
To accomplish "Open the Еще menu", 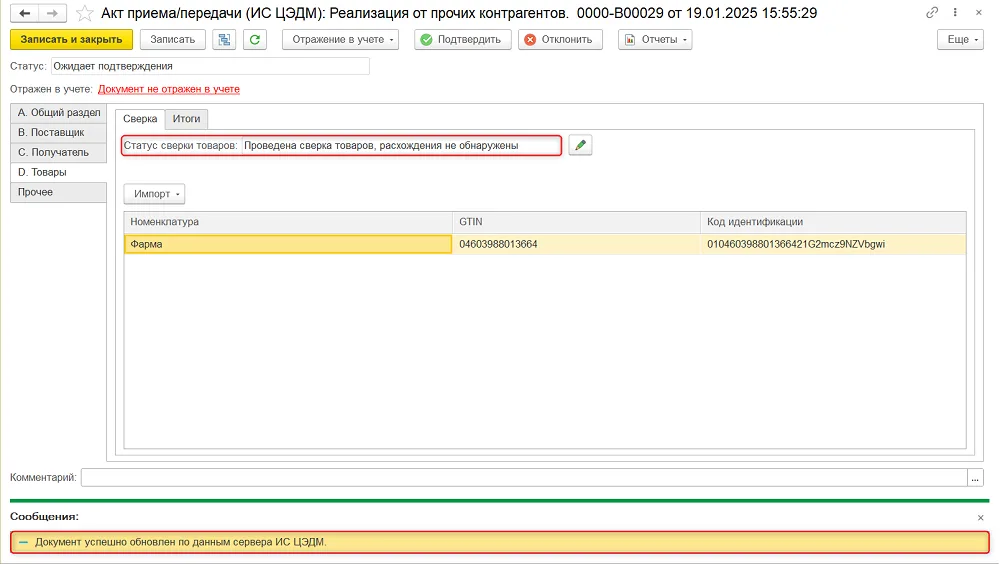I will 960,40.
